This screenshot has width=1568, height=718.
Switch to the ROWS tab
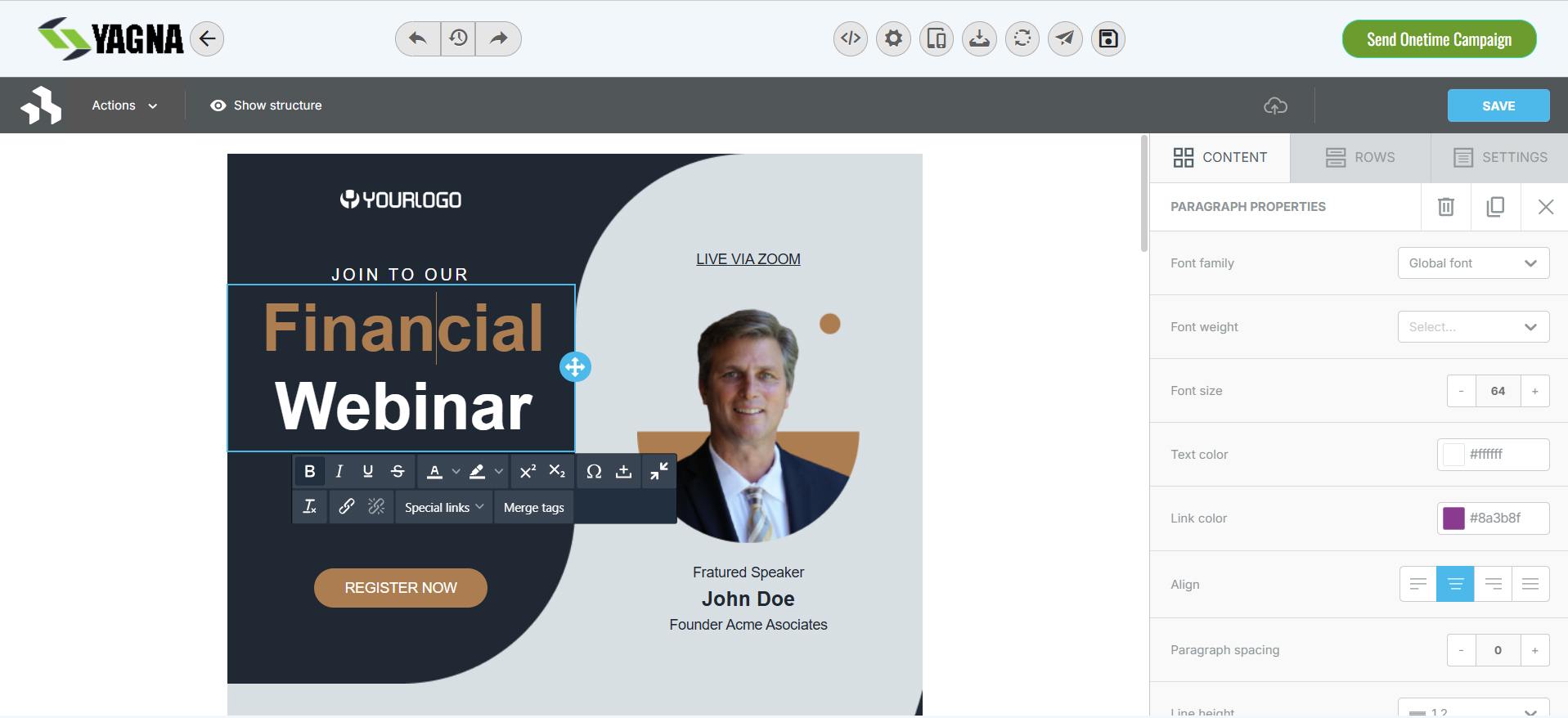pyautogui.click(x=1360, y=157)
